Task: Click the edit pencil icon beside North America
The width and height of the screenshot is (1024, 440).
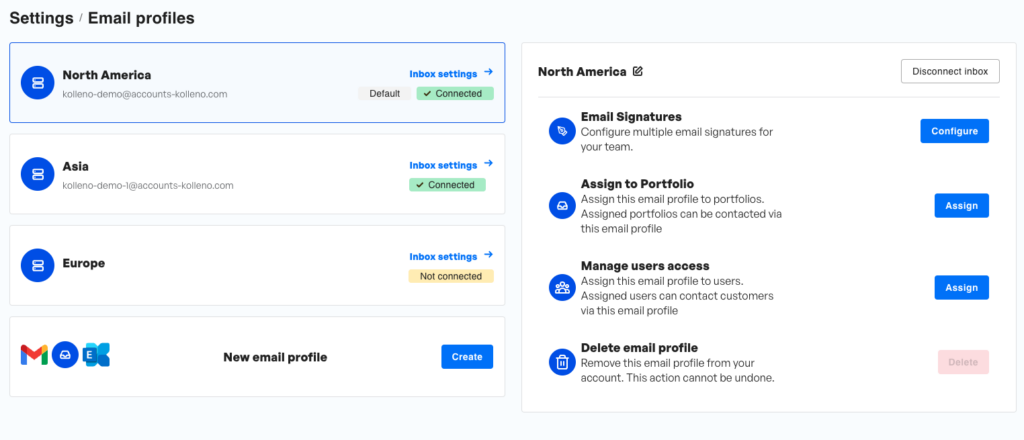Action: (638, 72)
